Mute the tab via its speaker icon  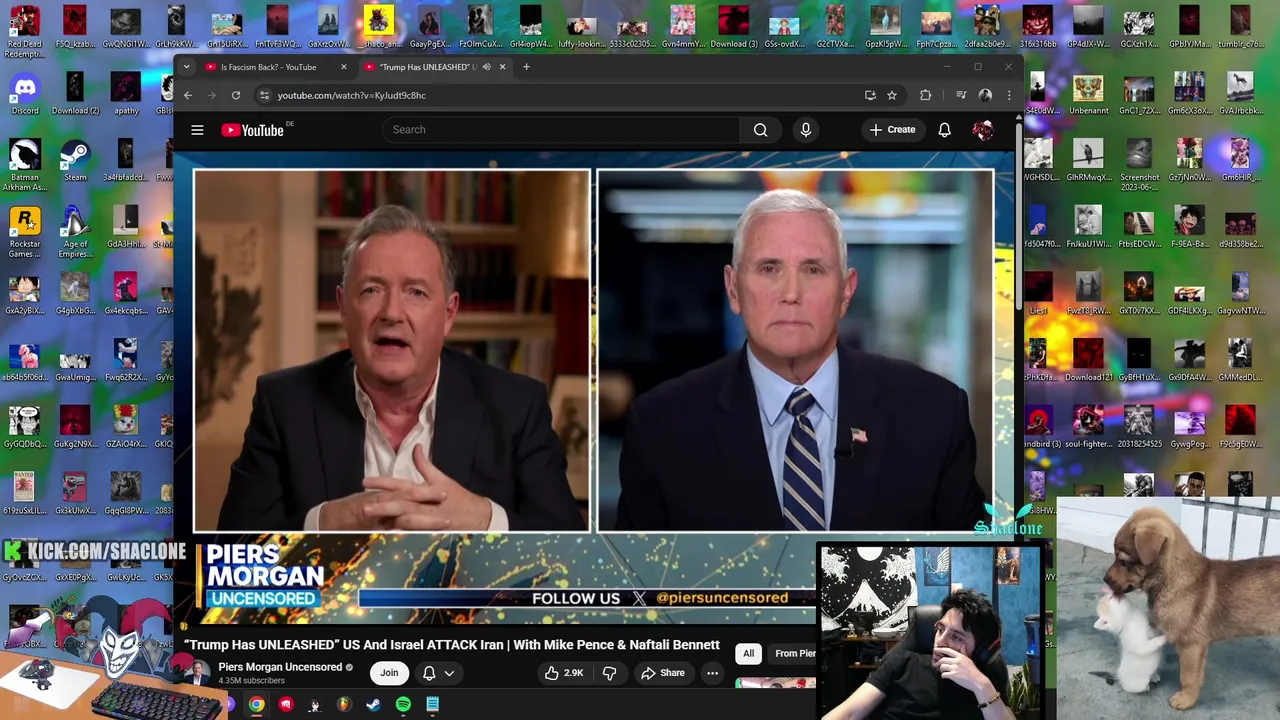tap(486, 67)
